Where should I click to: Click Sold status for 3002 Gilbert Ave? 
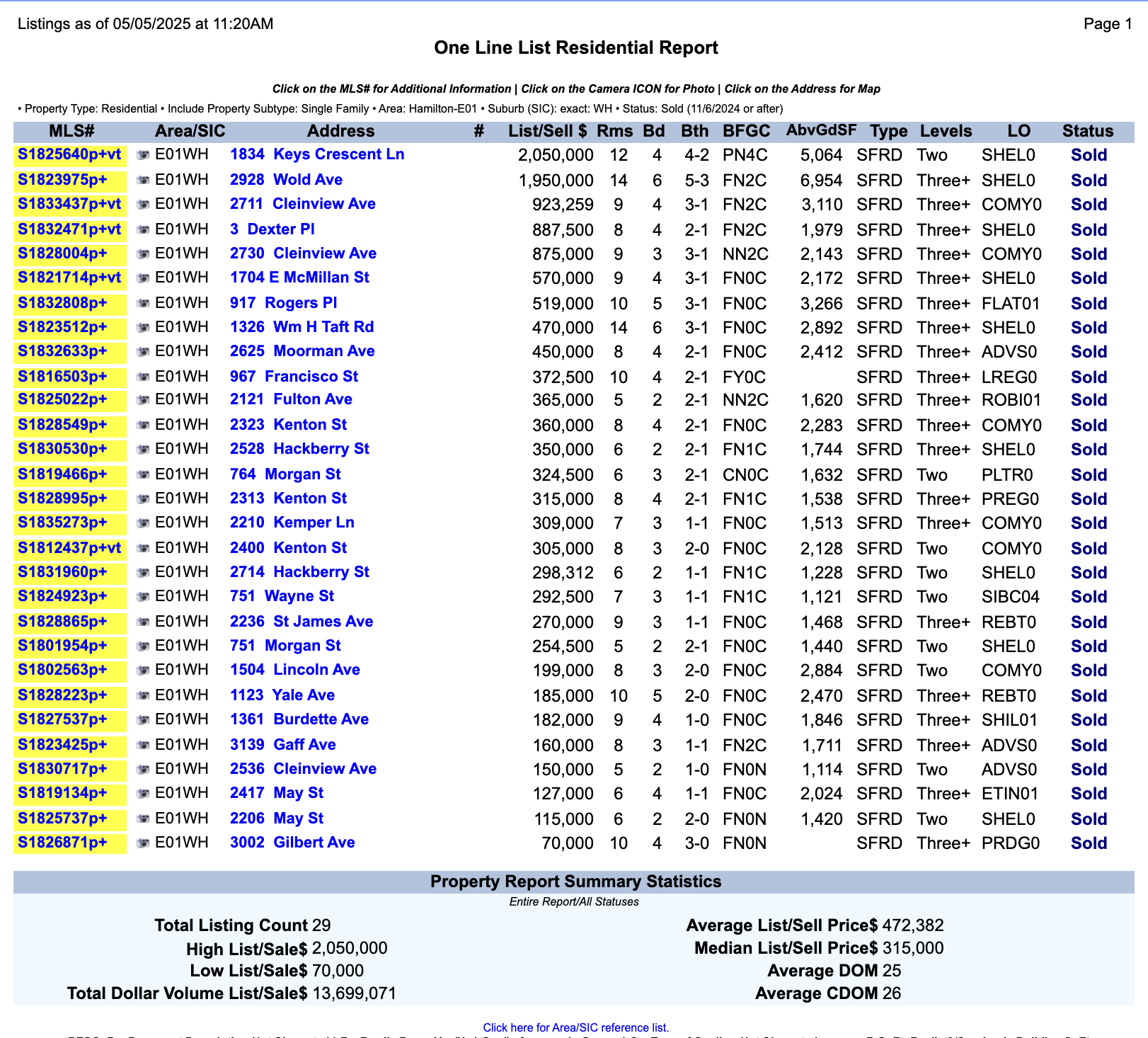(1089, 843)
